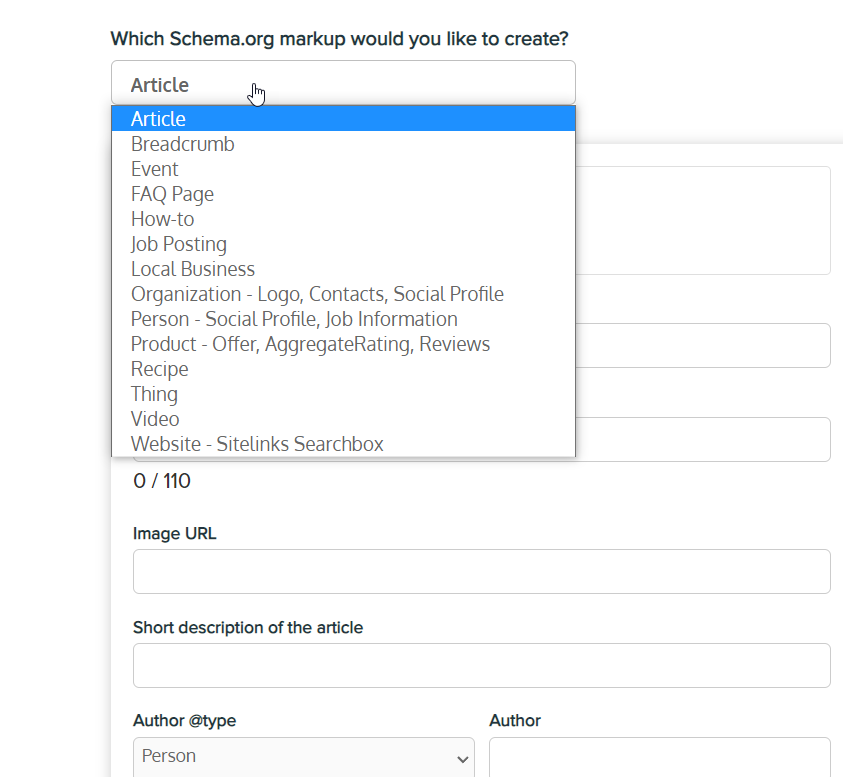Select the Video markup option

[x=155, y=419]
